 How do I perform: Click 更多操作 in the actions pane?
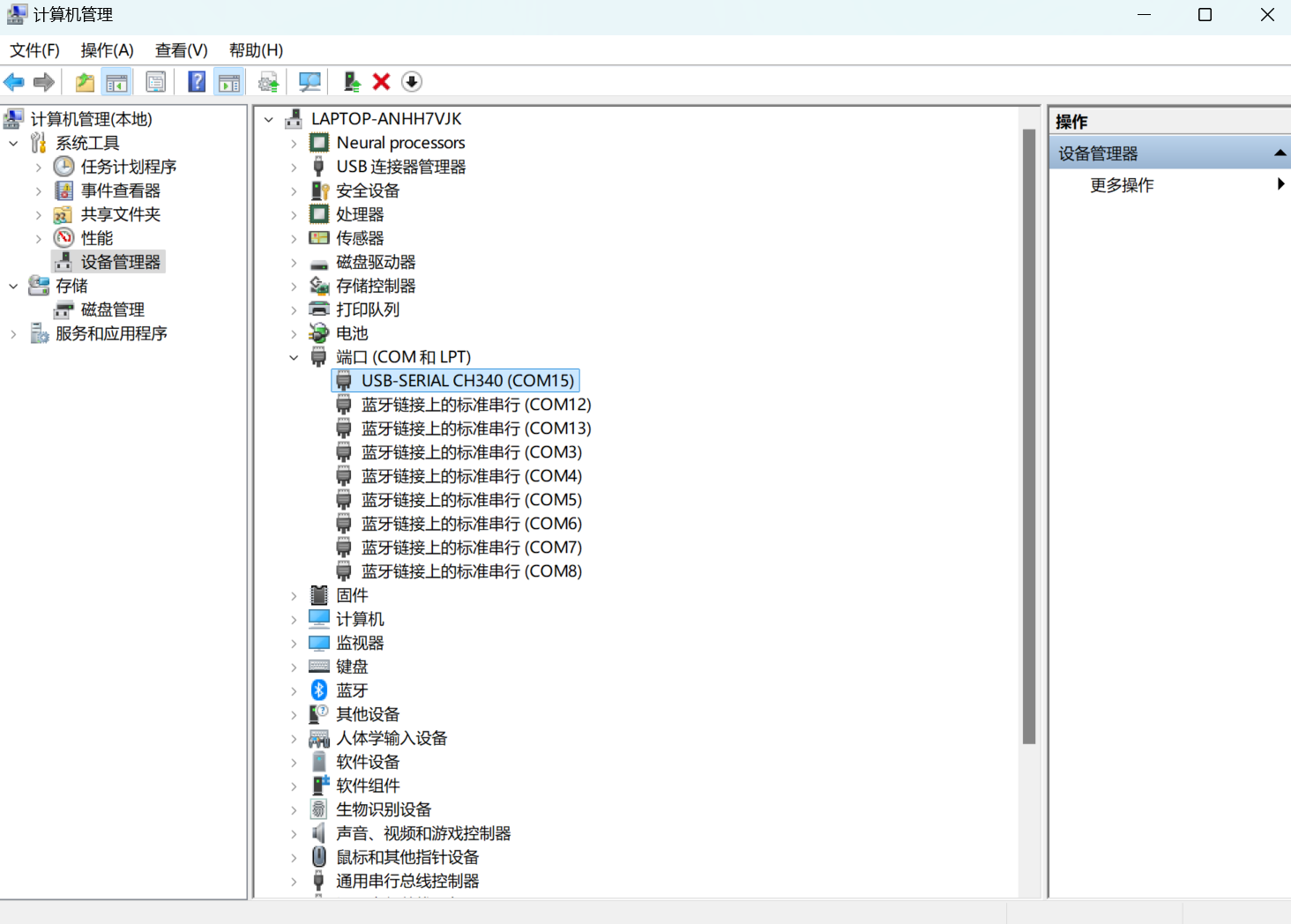pos(1122,185)
